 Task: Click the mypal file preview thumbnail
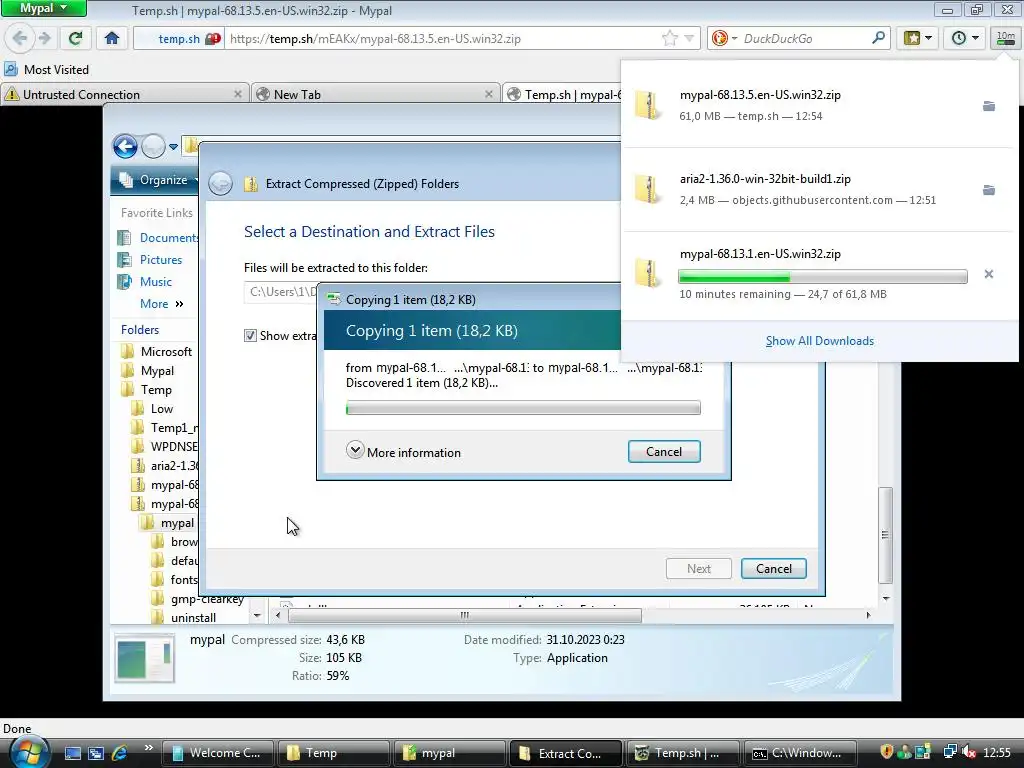pos(145,660)
